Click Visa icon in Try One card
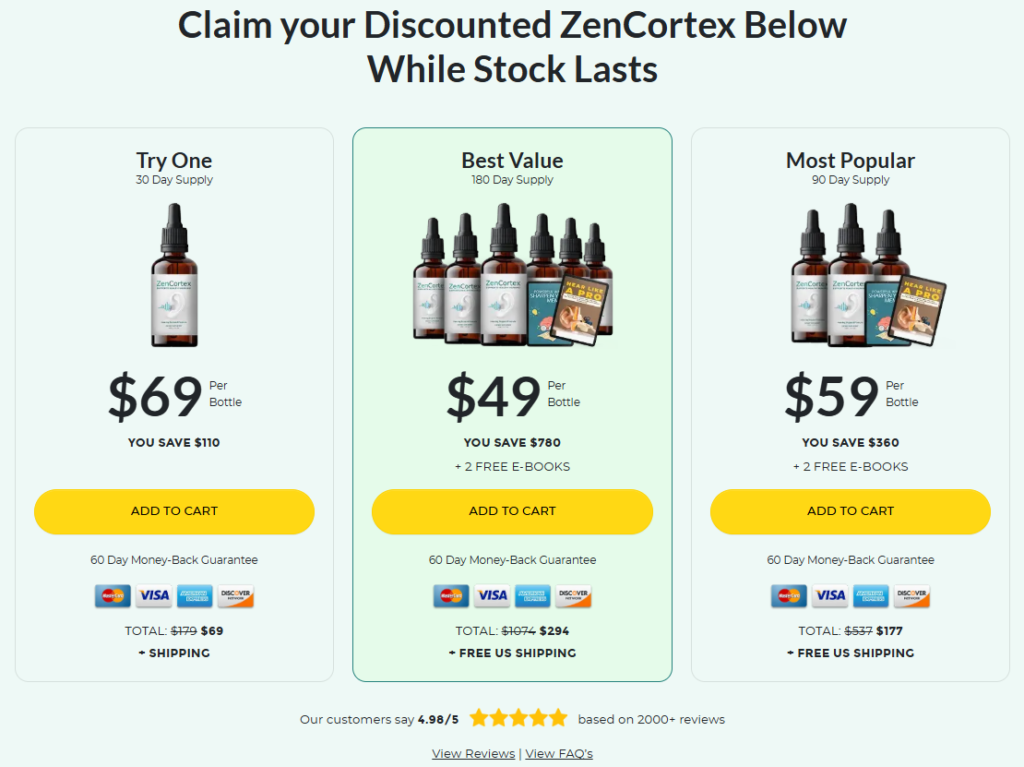The width and height of the screenshot is (1024, 767). click(154, 596)
